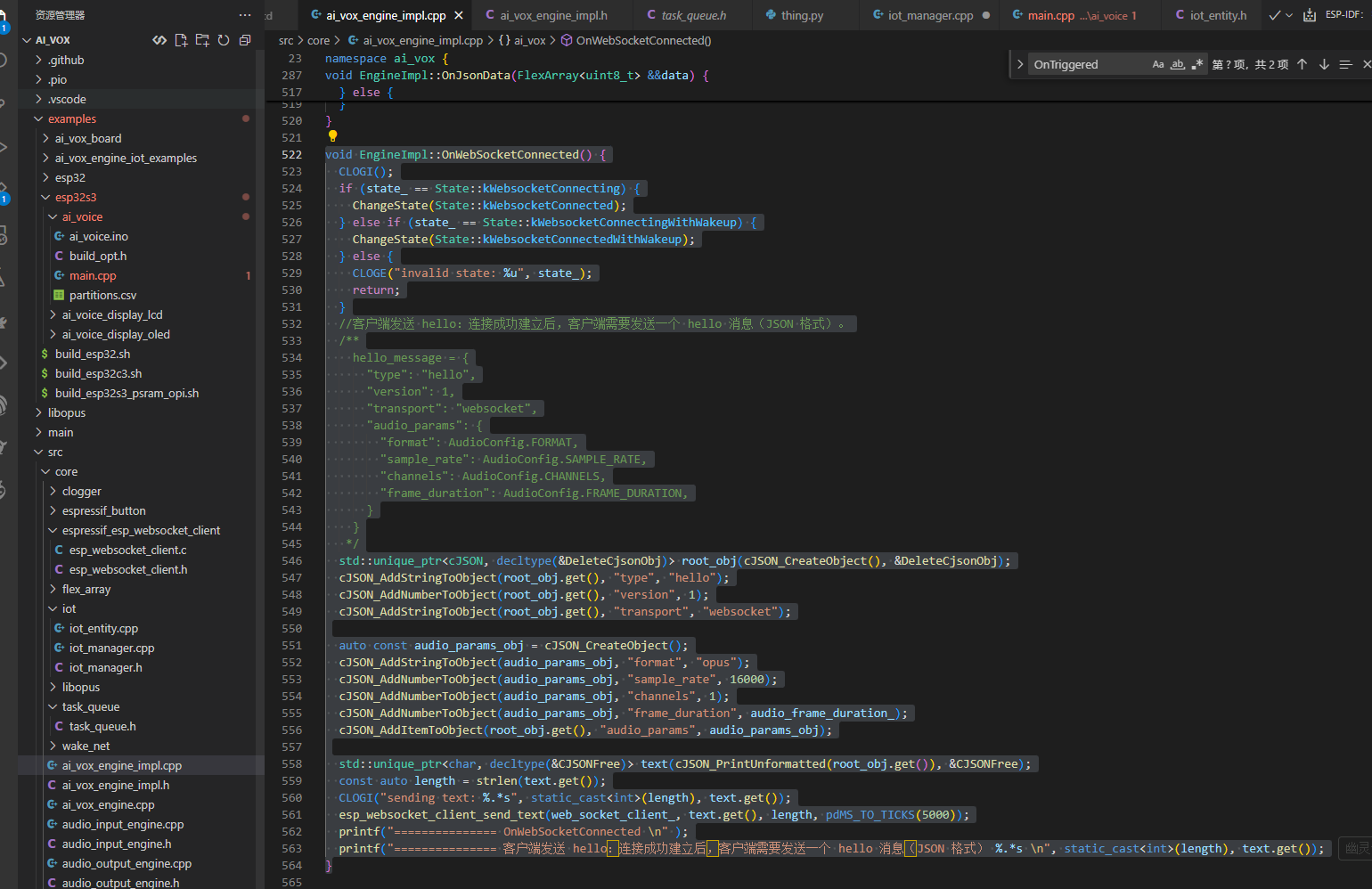Open audio_input_engine.cpp in Explorer
The width and height of the screenshot is (1372, 889).
click(123, 824)
